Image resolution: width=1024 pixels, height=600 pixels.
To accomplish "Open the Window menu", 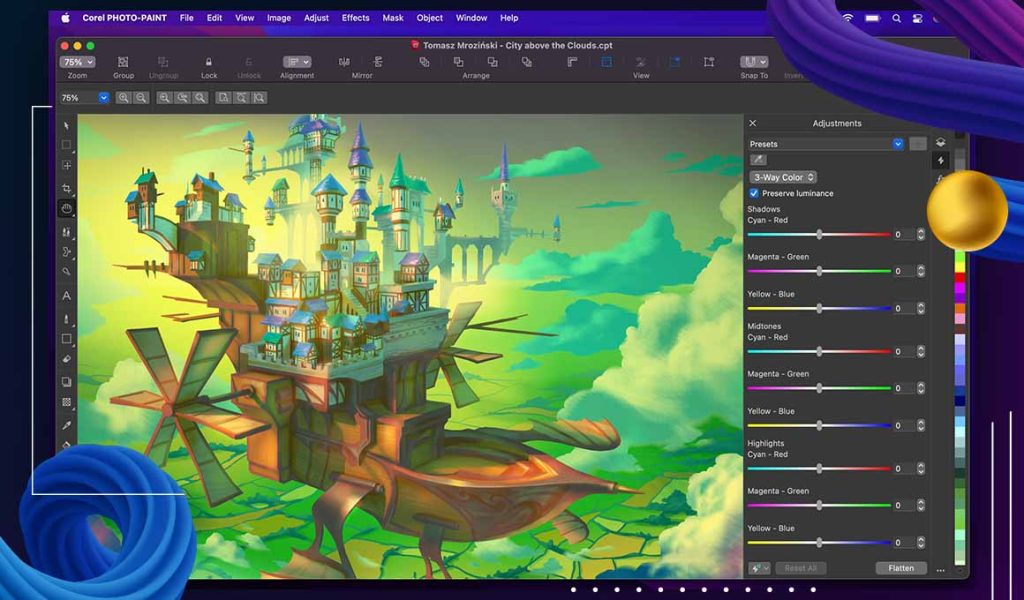I will point(472,18).
